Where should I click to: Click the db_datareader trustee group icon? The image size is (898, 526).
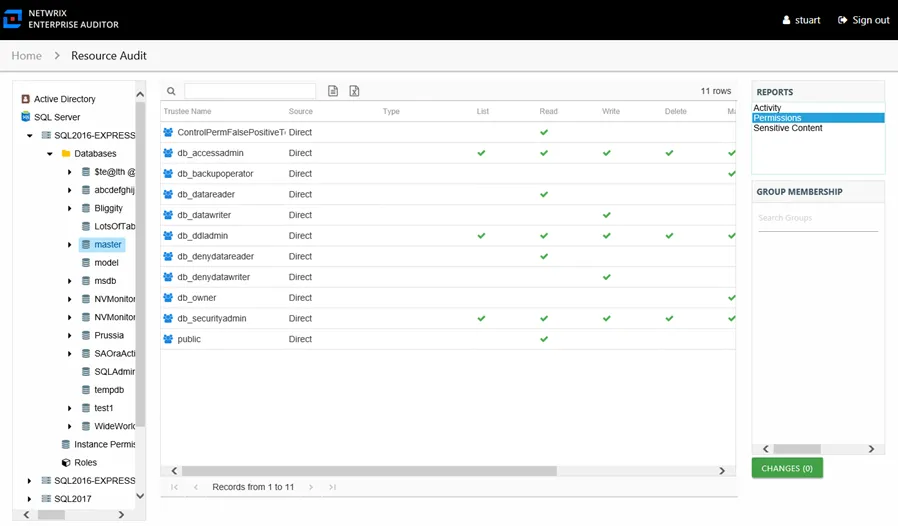point(168,194)
